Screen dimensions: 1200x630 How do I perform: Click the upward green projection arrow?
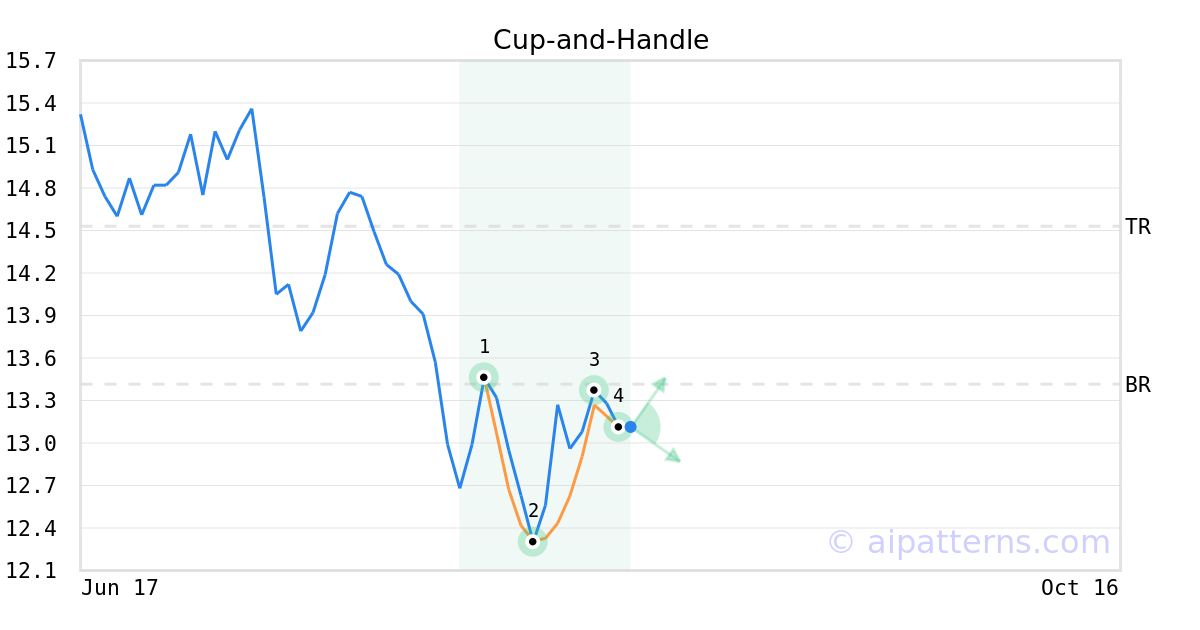tap(659, 385)
